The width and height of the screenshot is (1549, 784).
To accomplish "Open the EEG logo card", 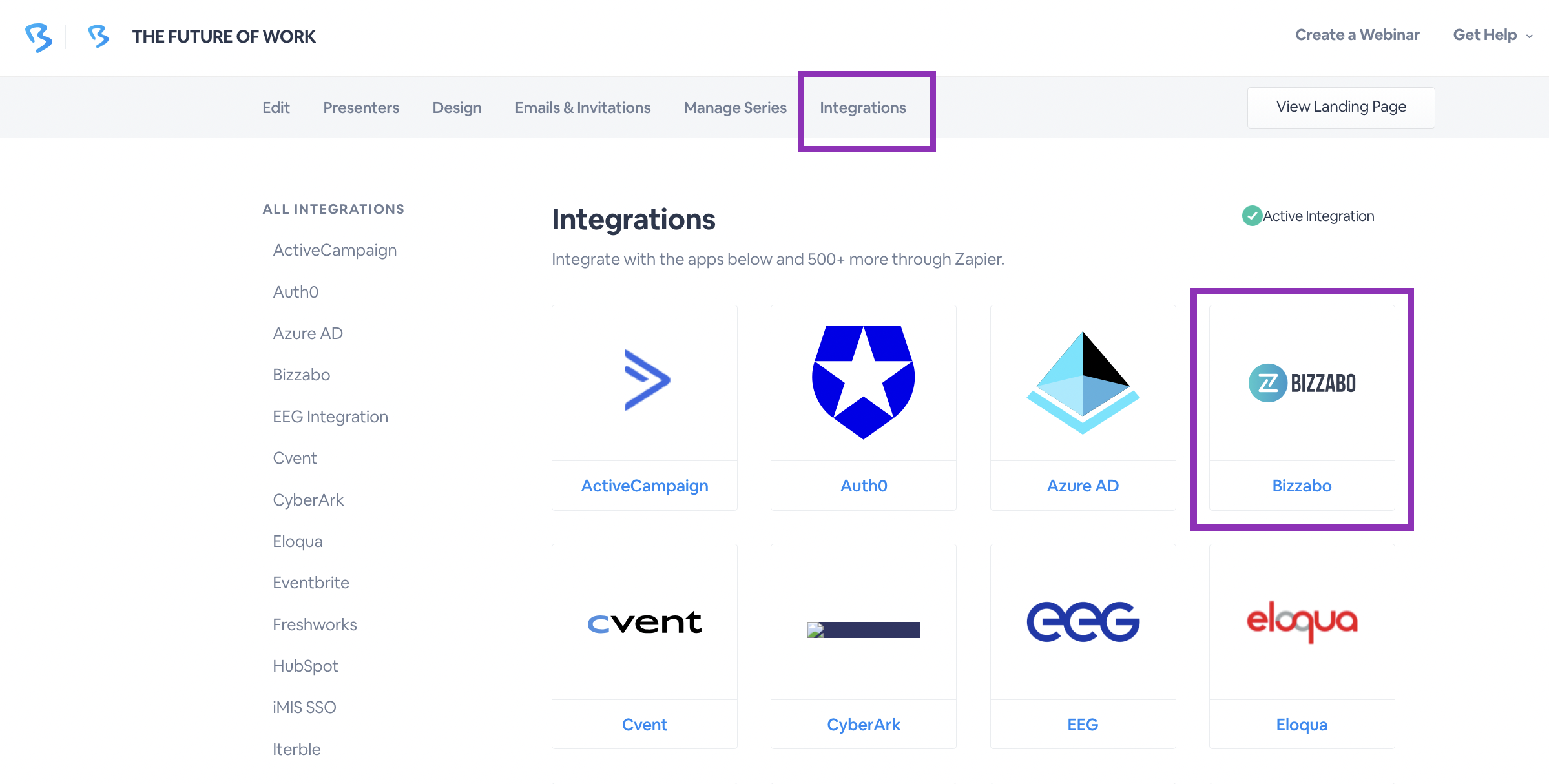I will pyautogui.click(x=1083, y=622).
